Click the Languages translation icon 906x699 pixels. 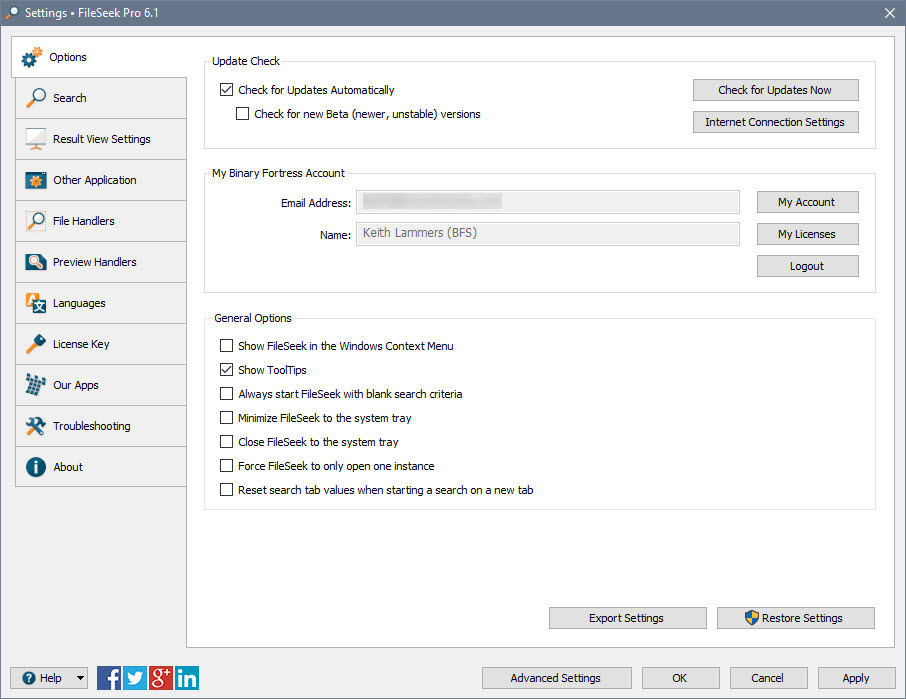pyautogui.click(x=36, y=303)
